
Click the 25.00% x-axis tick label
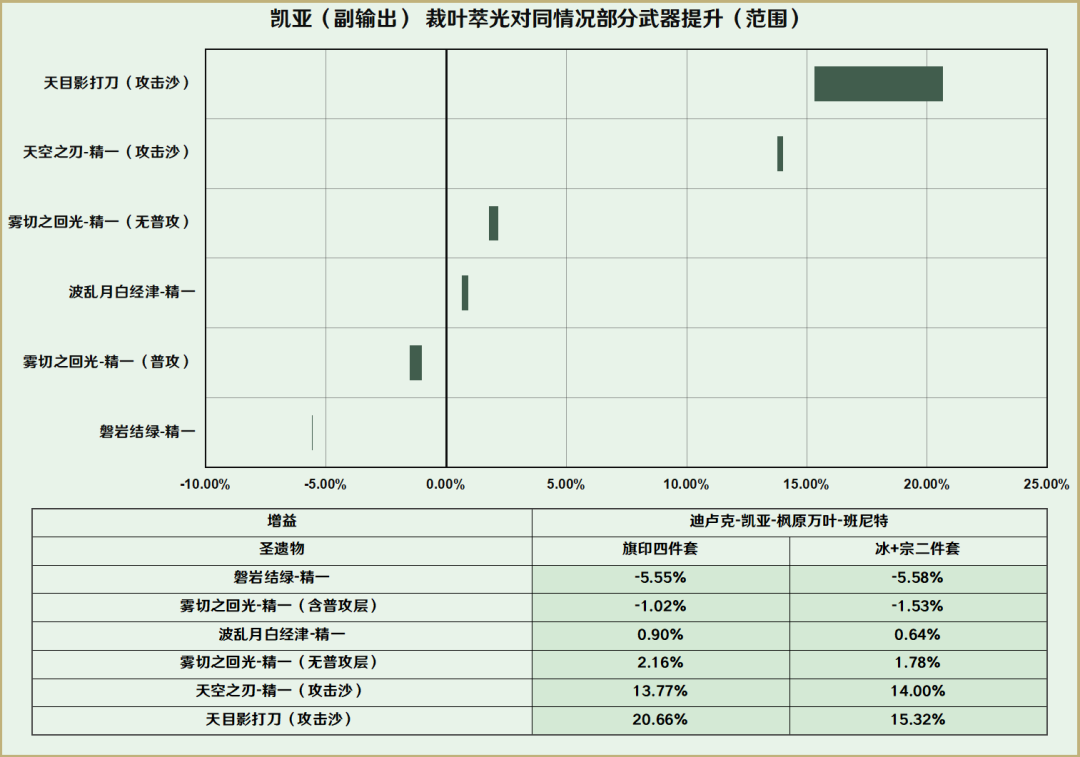coord(1046,484)
